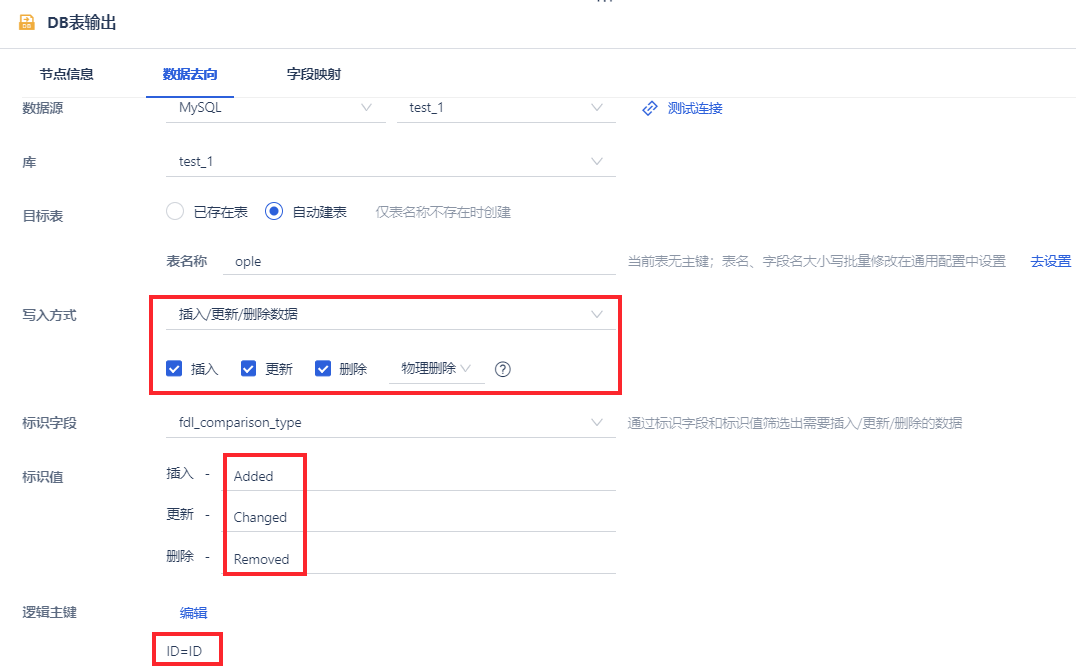The image size is (1076, 666).
Task: Disable the 更新 checkbox
Action: point(248,368)
